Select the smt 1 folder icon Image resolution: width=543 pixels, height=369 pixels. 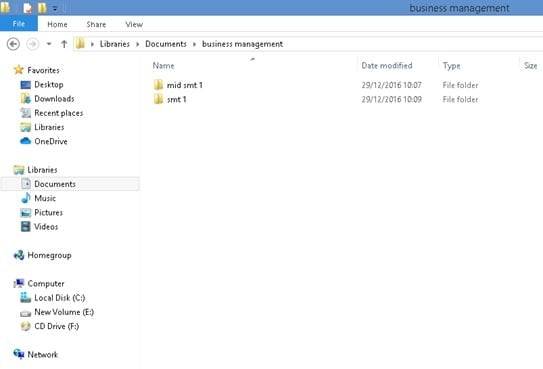click(x=159, y=99)
